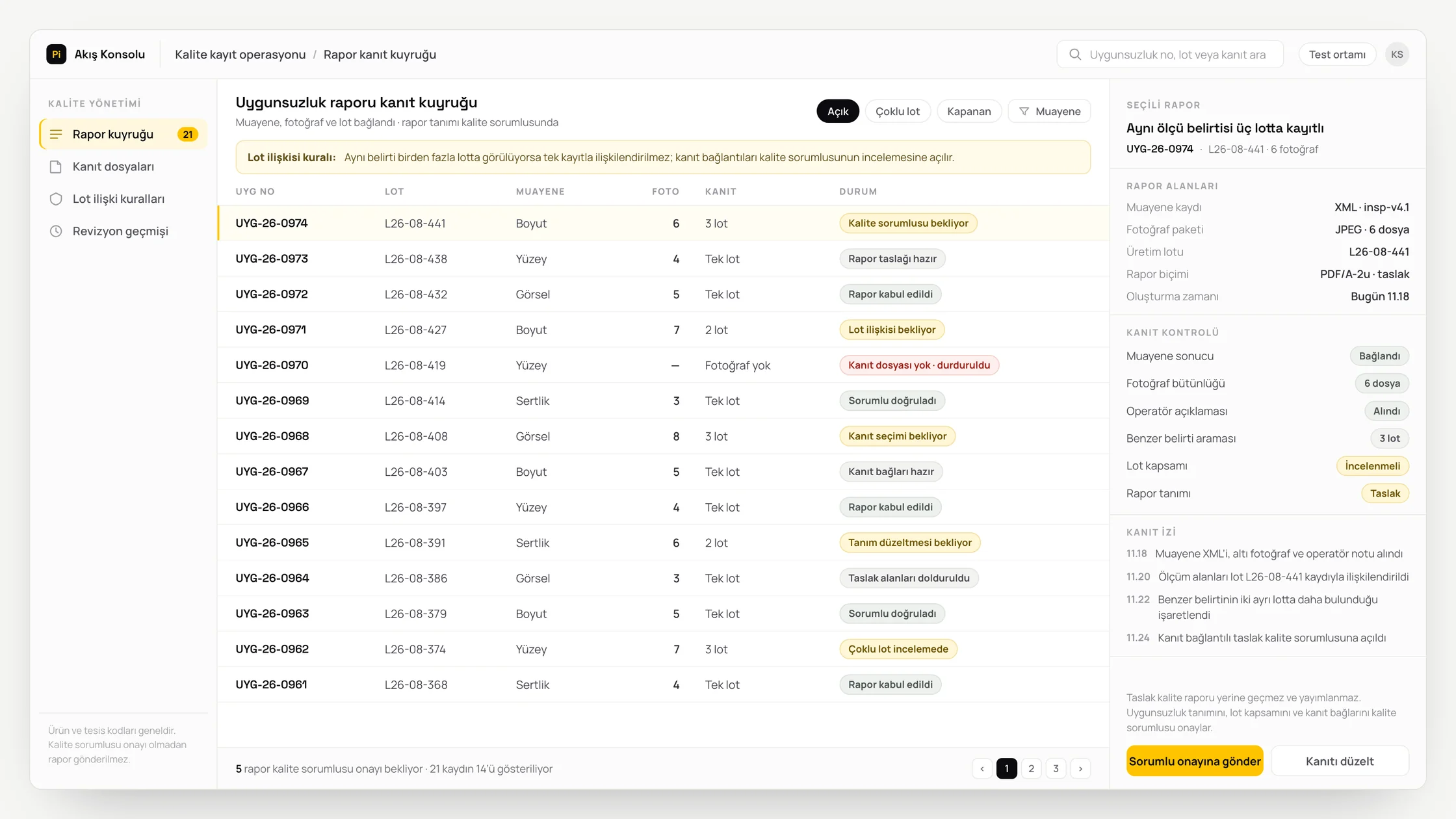Viewport: 1456px width, 819px height.
Task: Click the Fotoğraf yok cell
Action: pos(737,365)
